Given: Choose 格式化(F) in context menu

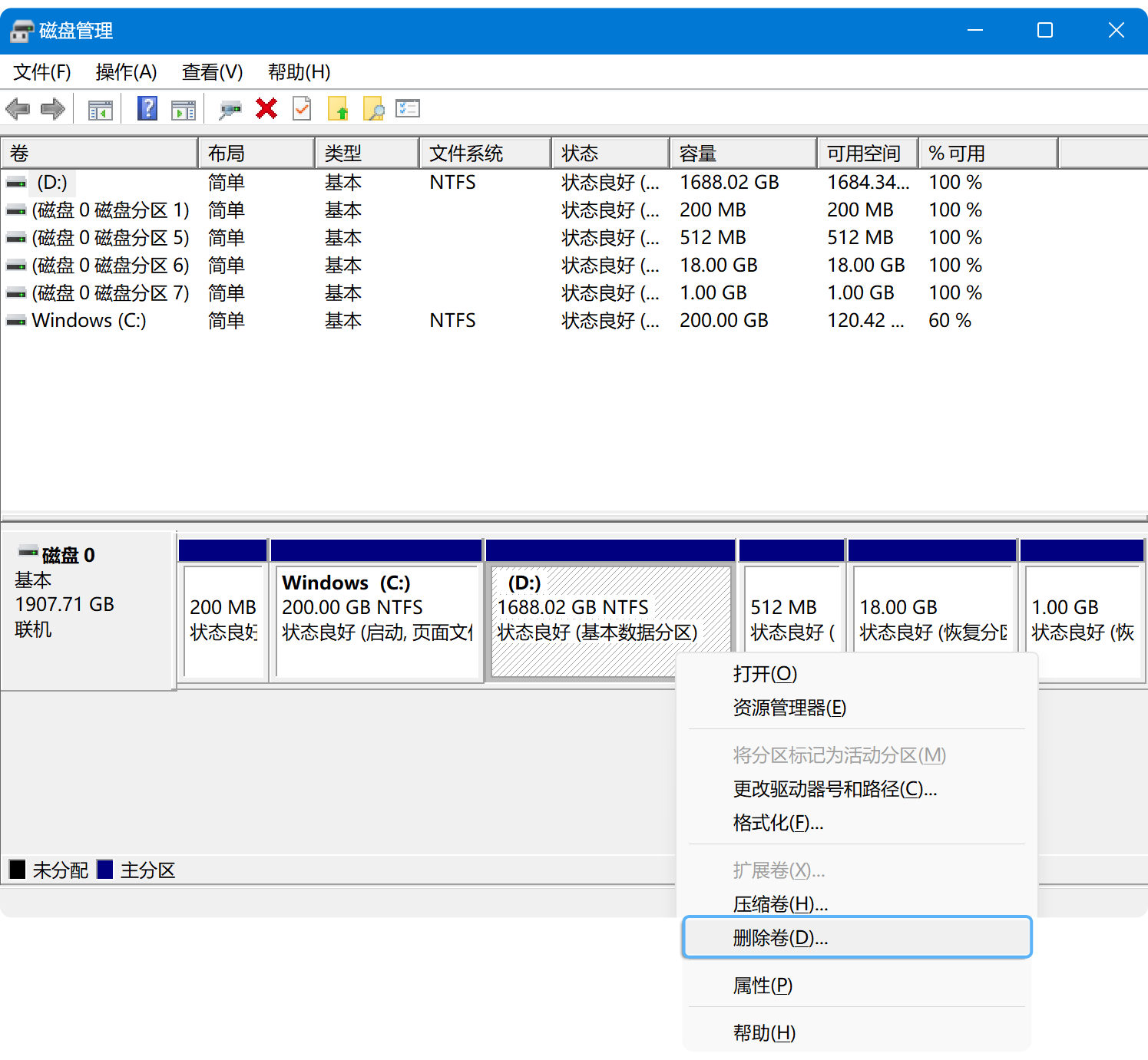Looking at the screenshot, I should (778, 823).
